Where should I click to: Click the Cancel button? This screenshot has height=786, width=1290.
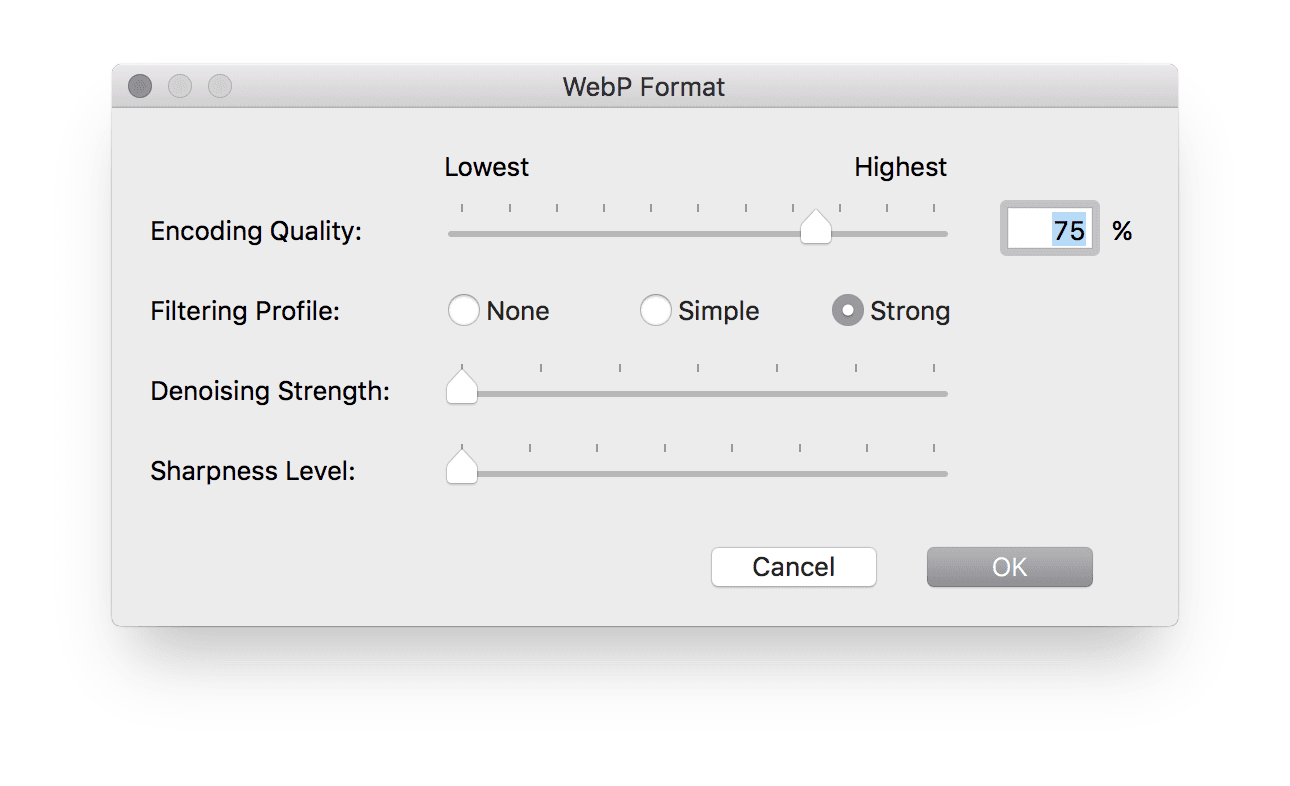coord(793,567)
